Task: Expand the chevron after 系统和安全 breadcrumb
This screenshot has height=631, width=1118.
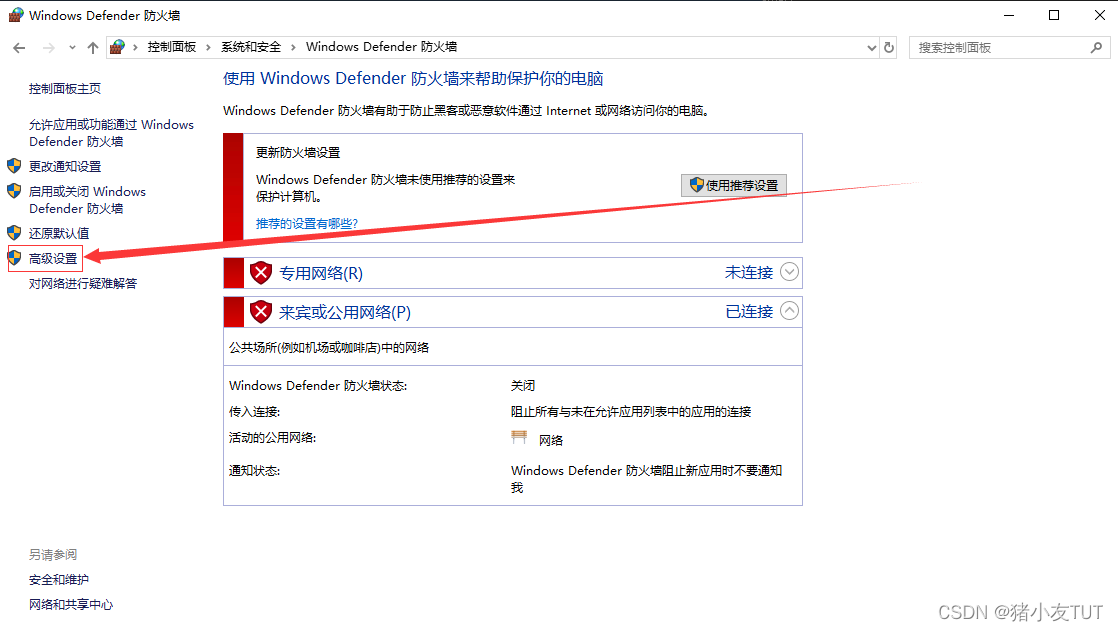Action: pyautogui.click(x=293, y=48)
